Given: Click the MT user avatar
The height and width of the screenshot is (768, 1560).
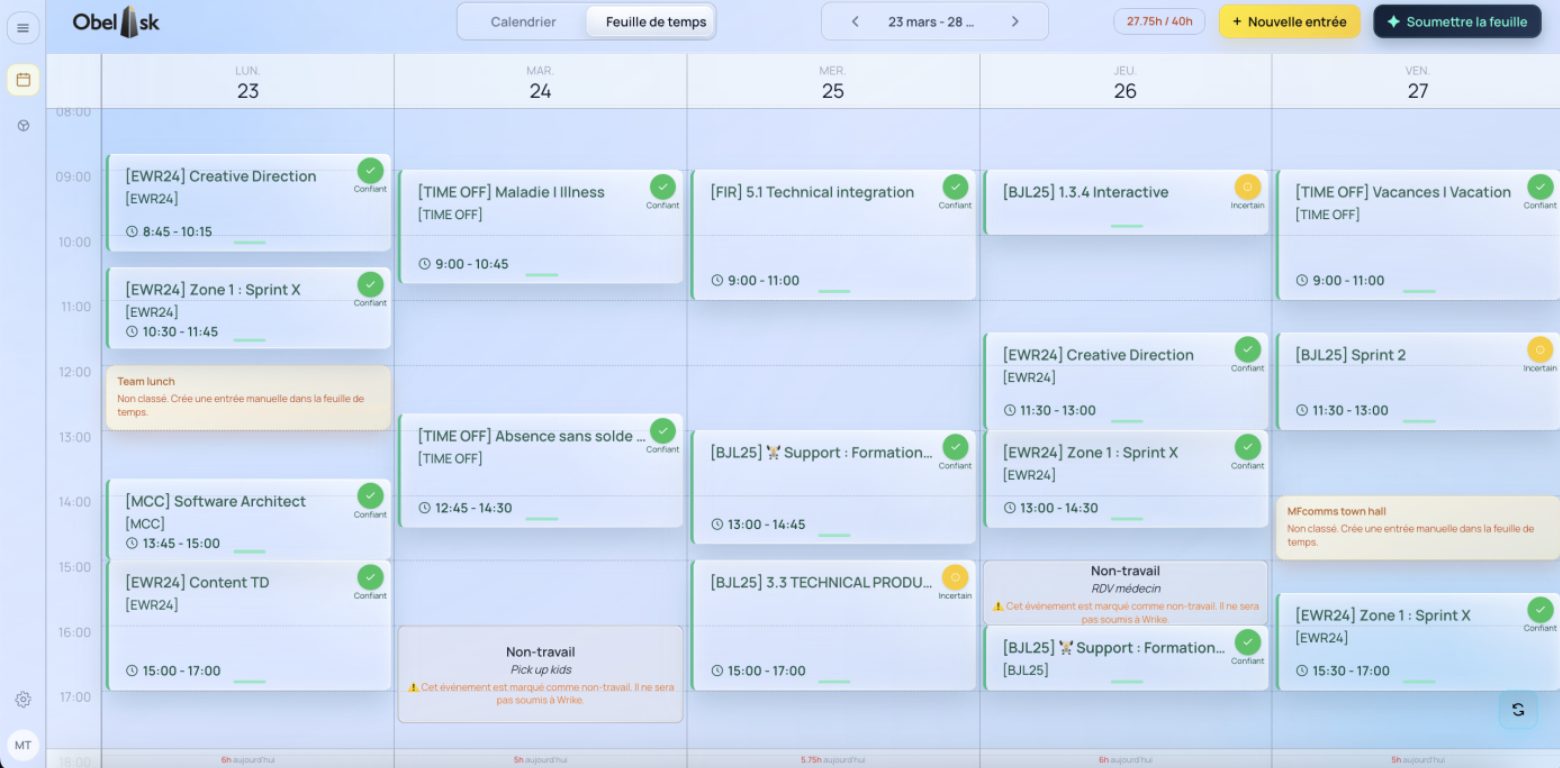Looking at the screenshot, I should tap(23, 745).
